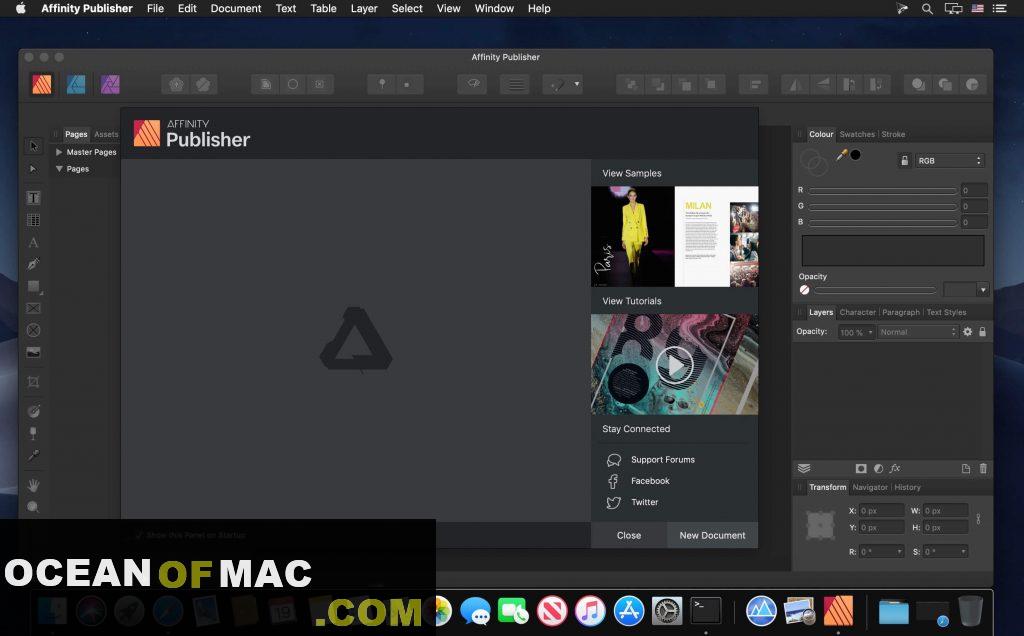Click the Close button in welcome panel
Viewport: 1024px width, 636px height.
tap(629, 535)
